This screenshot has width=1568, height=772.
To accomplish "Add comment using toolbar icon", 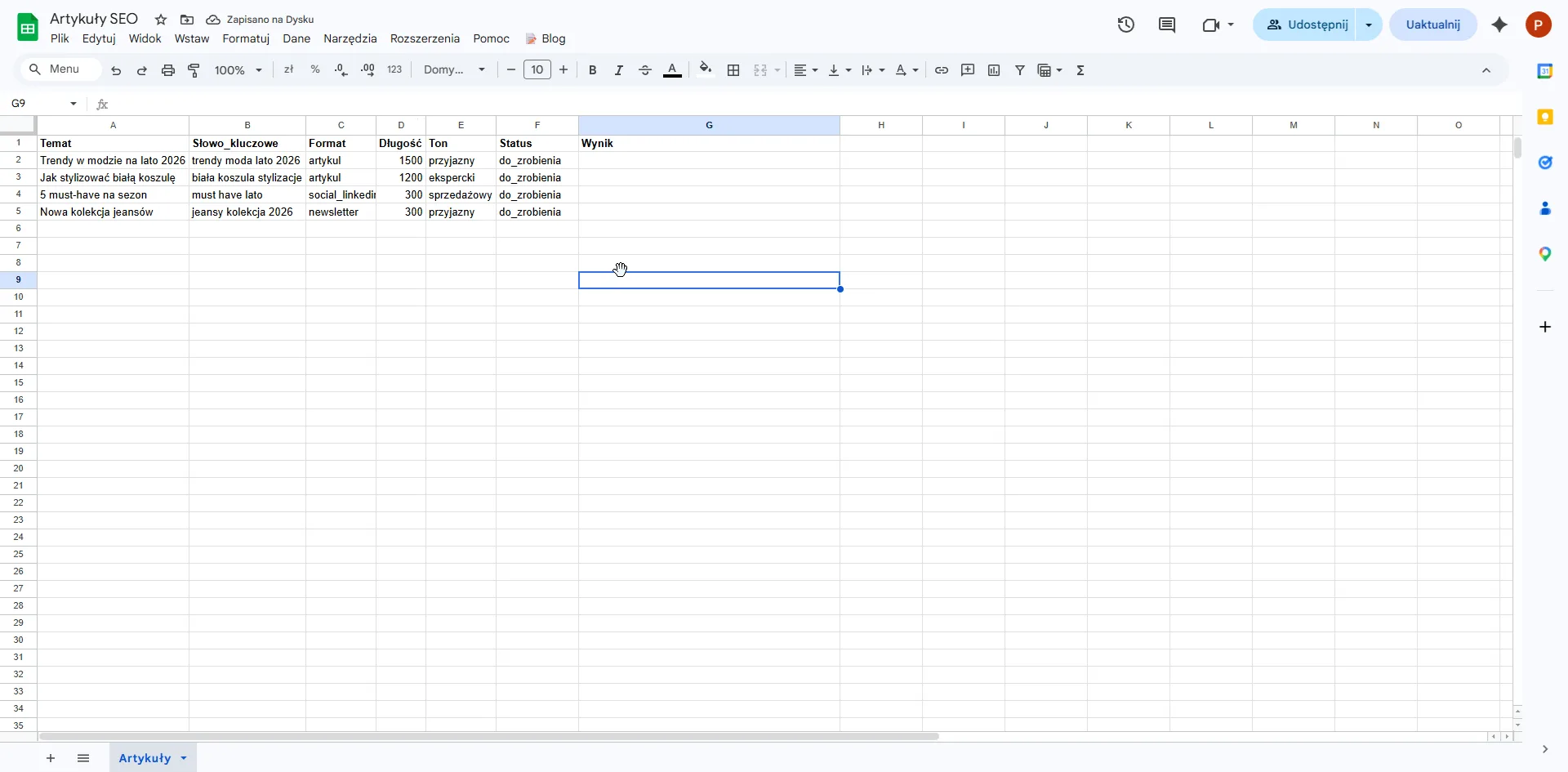I will (x=968, y=70).
